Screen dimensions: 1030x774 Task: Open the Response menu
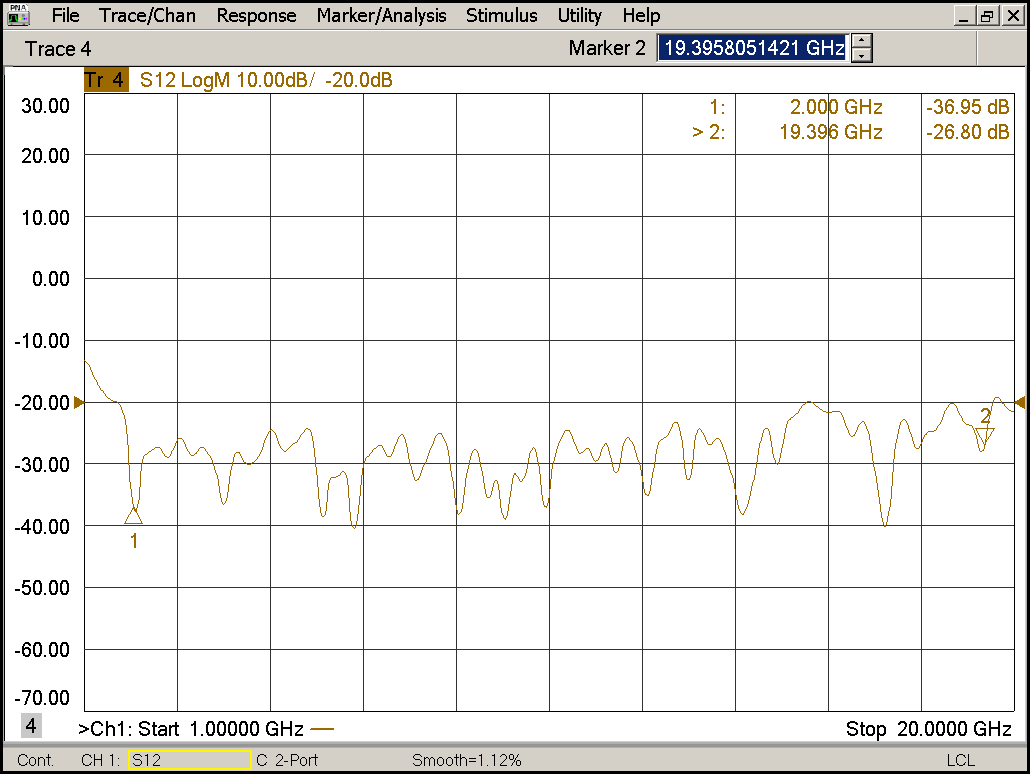click(x=256, y=16)
